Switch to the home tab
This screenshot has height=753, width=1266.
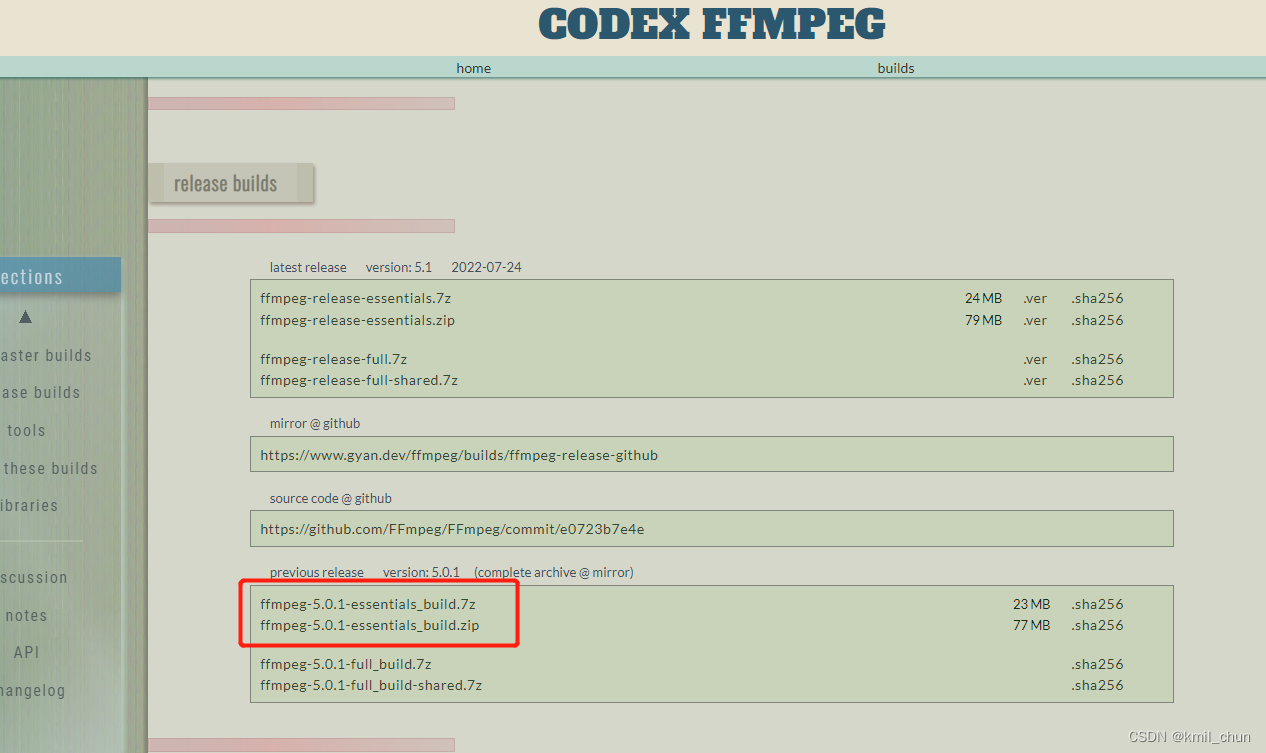tap(473, 68)
